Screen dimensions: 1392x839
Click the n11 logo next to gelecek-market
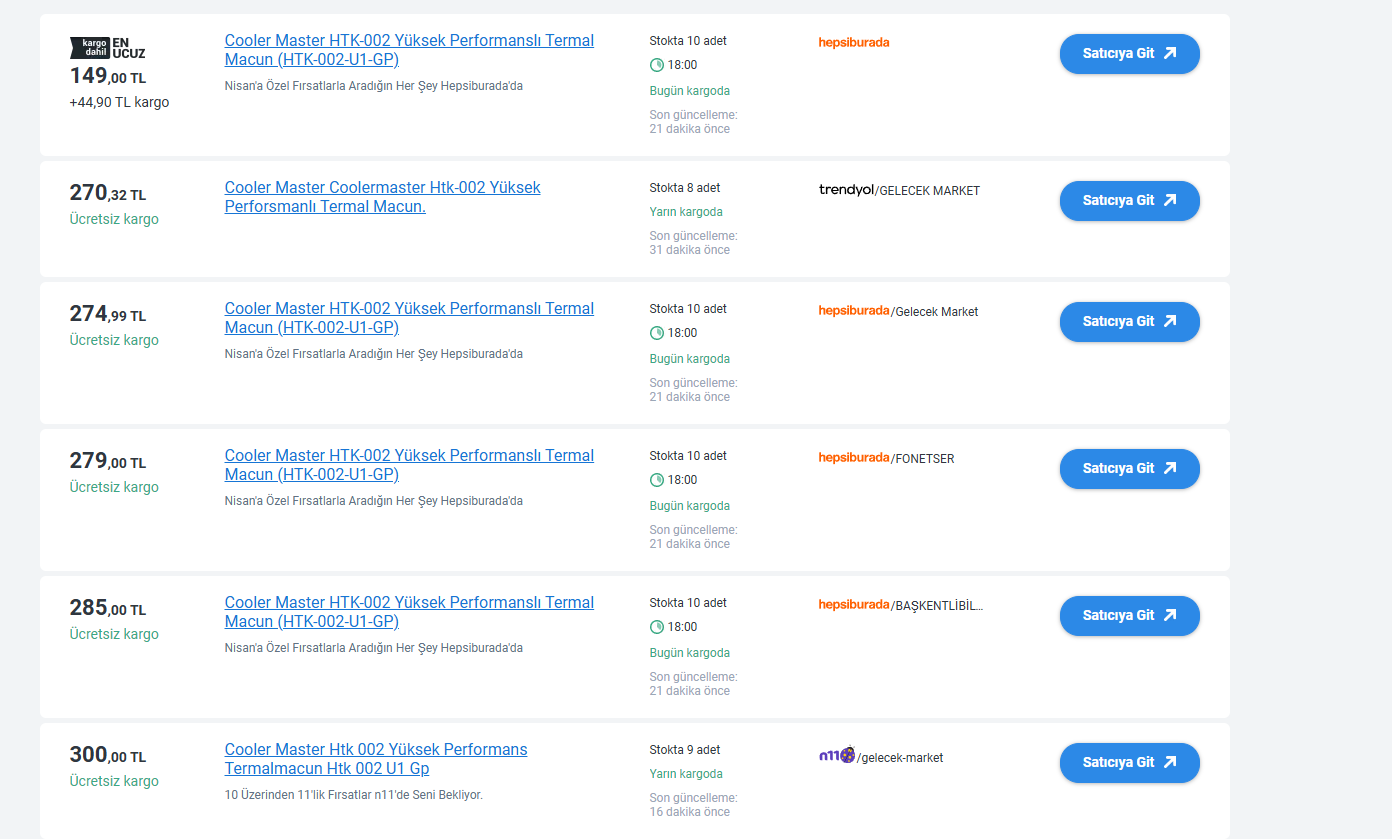point(836,756)
